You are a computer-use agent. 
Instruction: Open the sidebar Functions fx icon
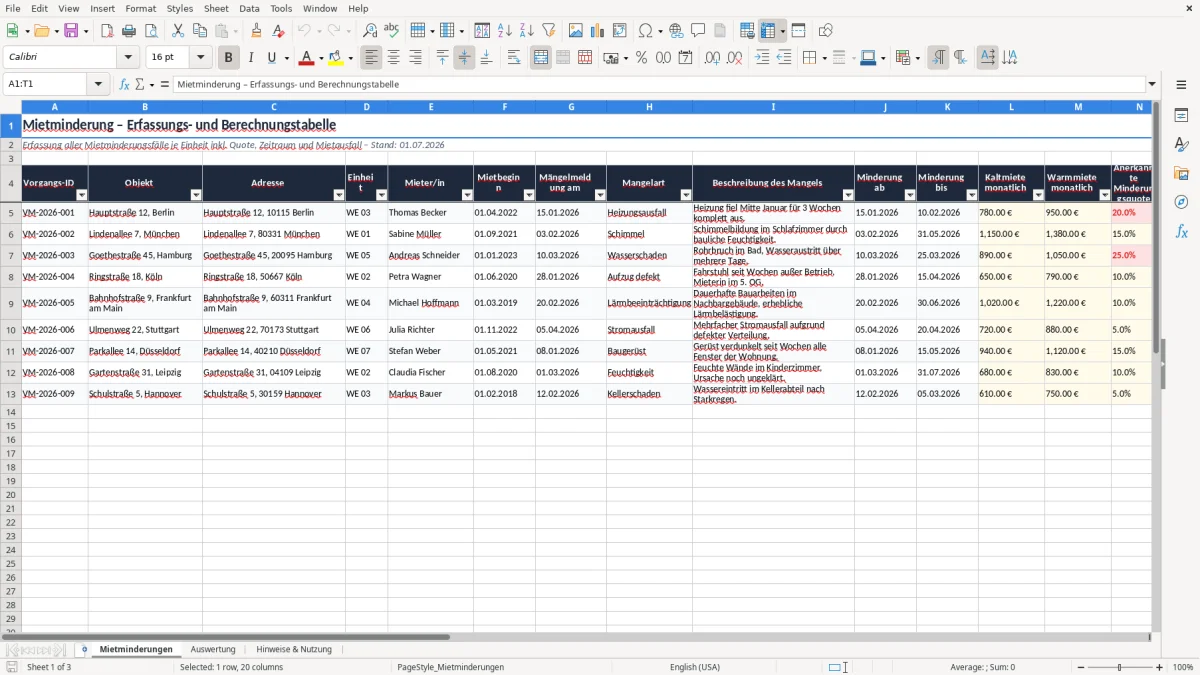click(x=1182, y=231)
